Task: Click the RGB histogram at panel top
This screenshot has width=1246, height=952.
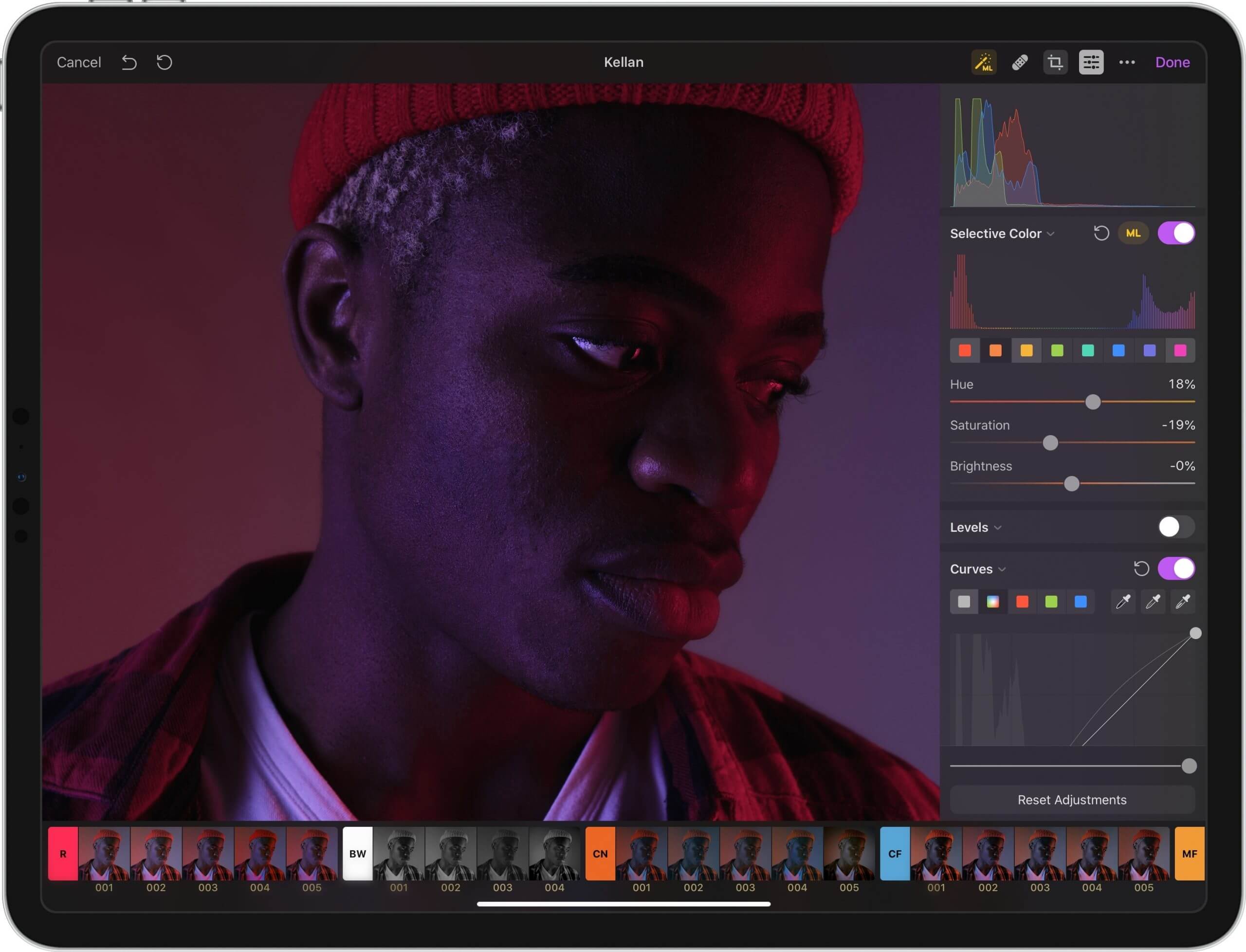Action: coord(1073,152)
